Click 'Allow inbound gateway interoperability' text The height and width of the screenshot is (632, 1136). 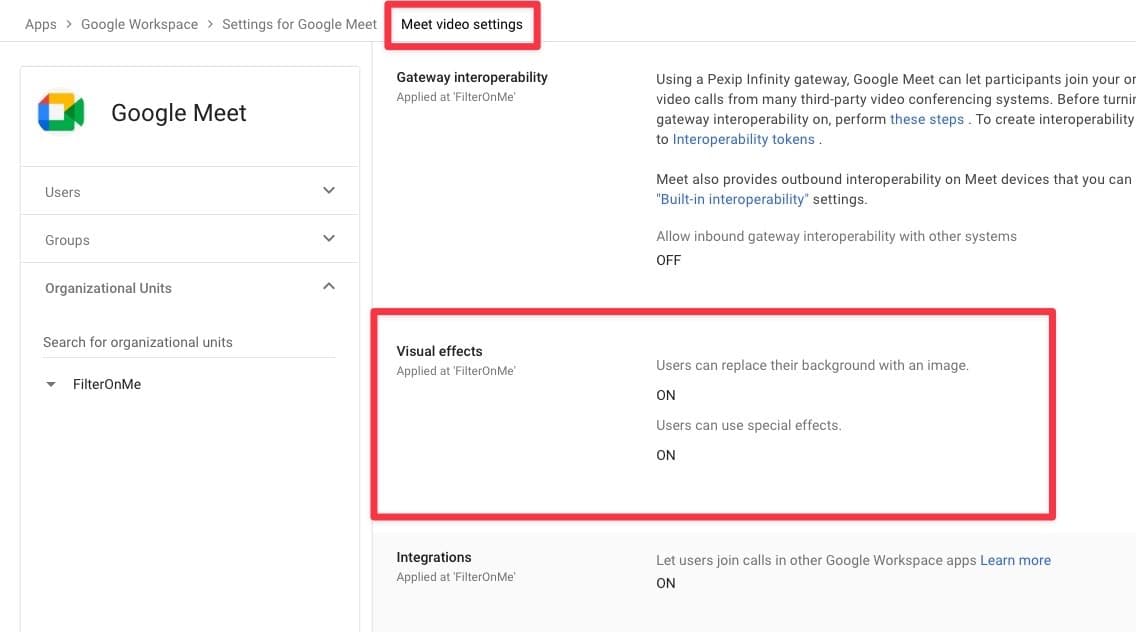click(836, 236)
